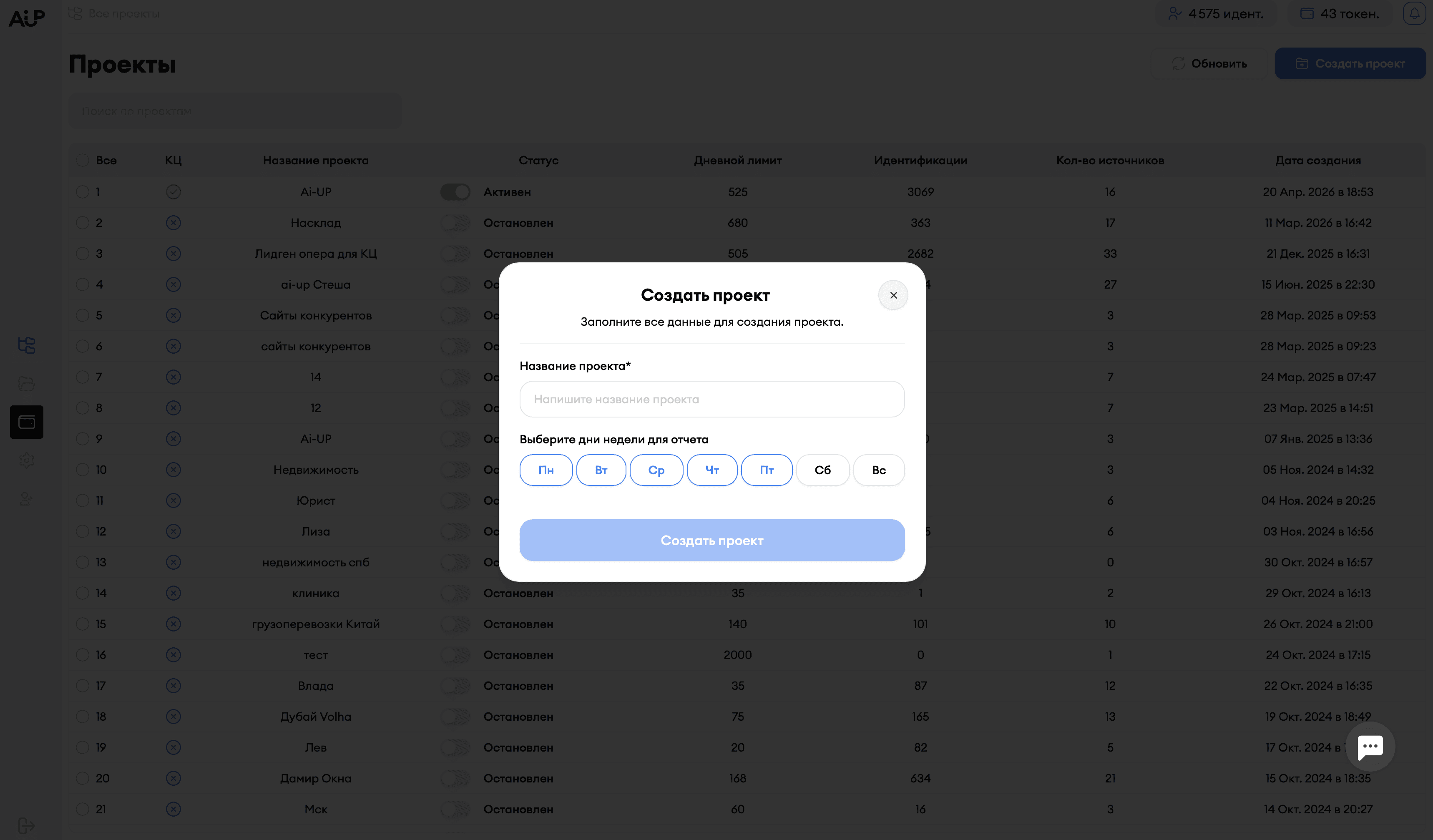Click the Название проекта column header
This screenshot has width=1433, height=840.
coord(316,161)
